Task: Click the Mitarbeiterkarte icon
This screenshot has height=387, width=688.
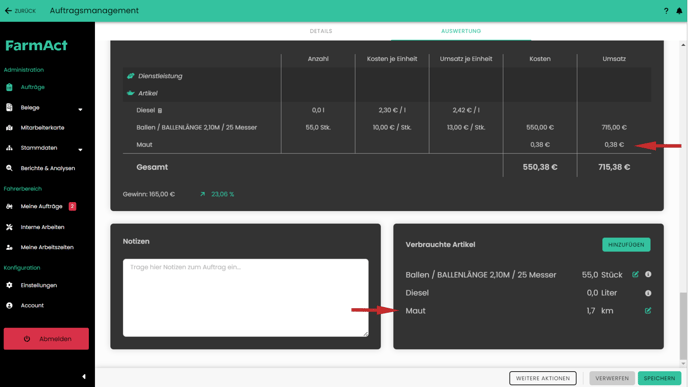Action: coord(9,128)
